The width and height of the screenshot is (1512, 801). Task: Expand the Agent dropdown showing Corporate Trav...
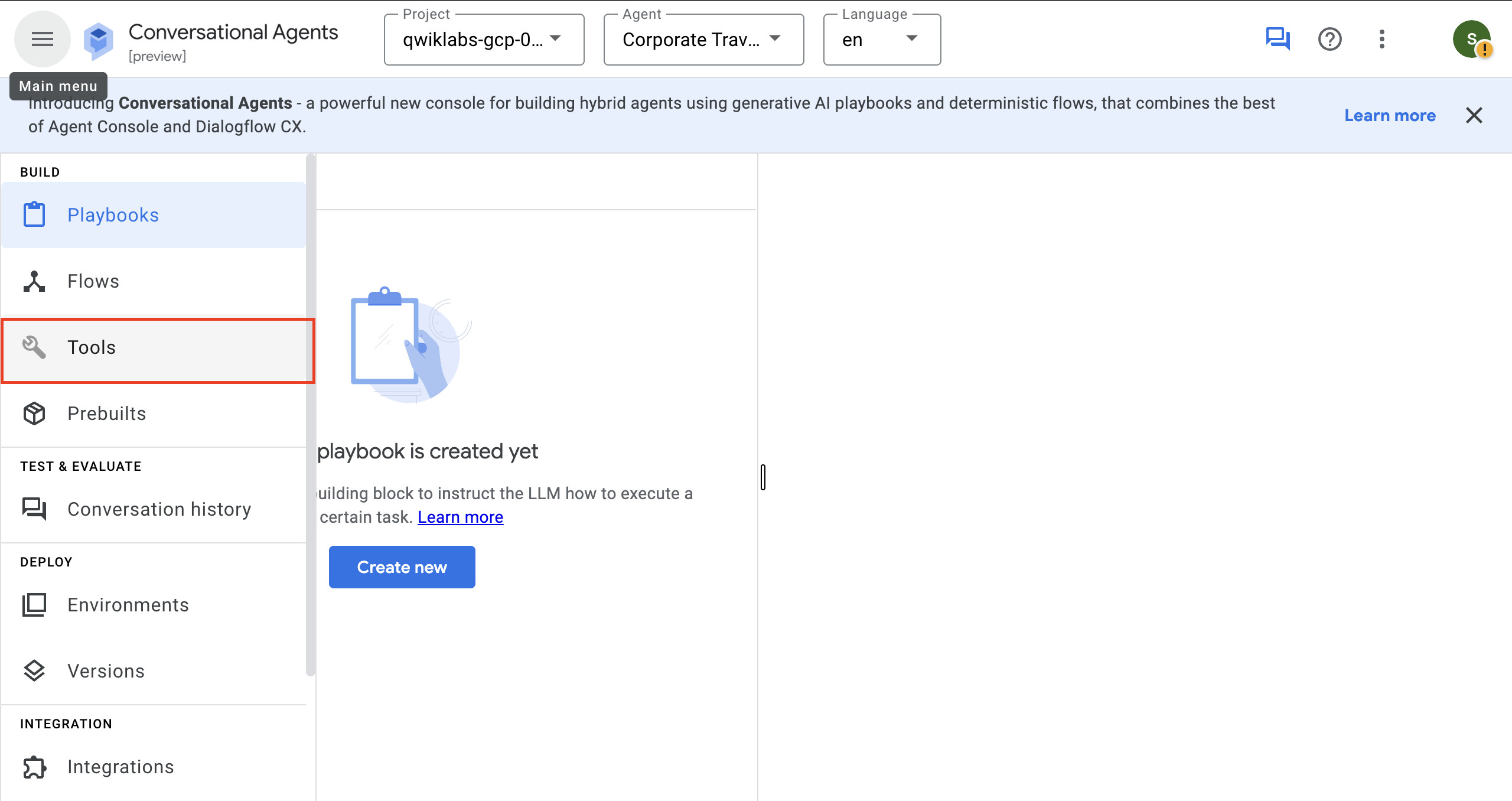pos(703,40)
